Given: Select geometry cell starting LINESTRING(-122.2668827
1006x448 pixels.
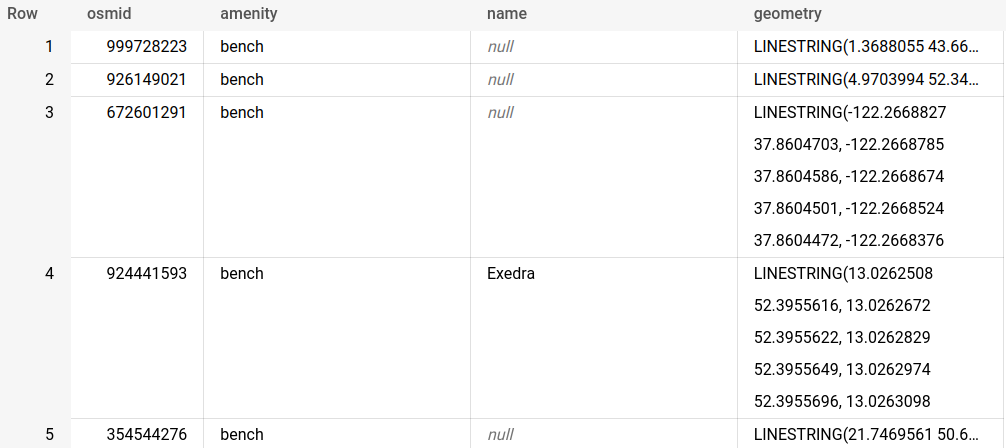Looking at the screenshot, I should click(x=850, y=177).
